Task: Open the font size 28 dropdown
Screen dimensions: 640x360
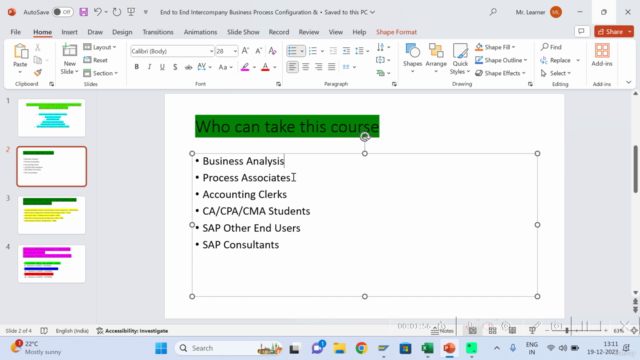Action: click(x=235, y=51)
